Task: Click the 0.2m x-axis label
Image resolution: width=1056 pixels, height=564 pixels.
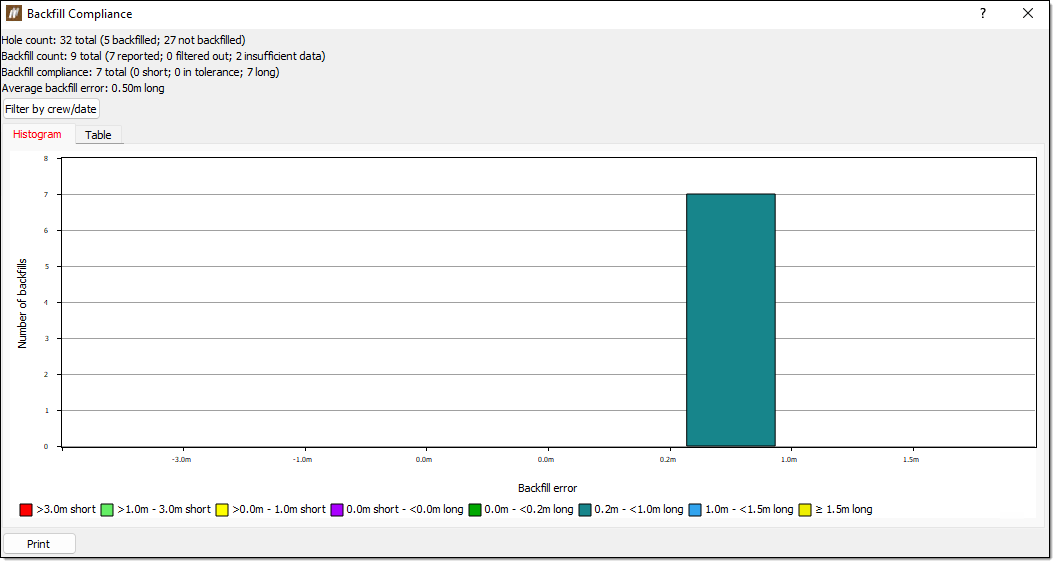Action: 668,460
